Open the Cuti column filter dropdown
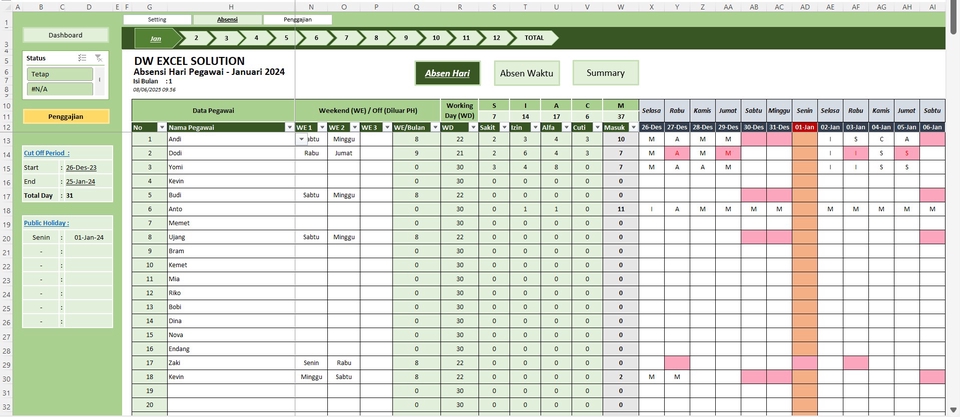Screen dimensions: 960x417 (x=597, y=127)
